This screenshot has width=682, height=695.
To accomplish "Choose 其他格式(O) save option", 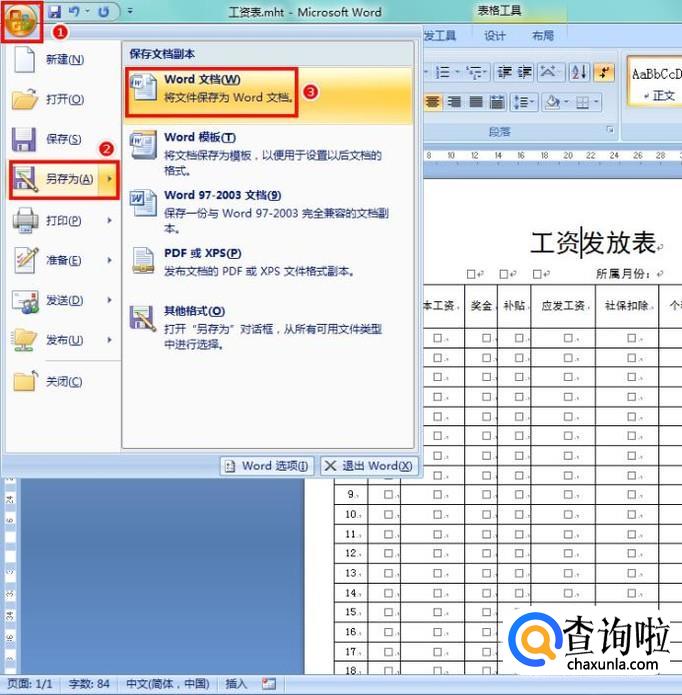I will [x=269, y=328].
